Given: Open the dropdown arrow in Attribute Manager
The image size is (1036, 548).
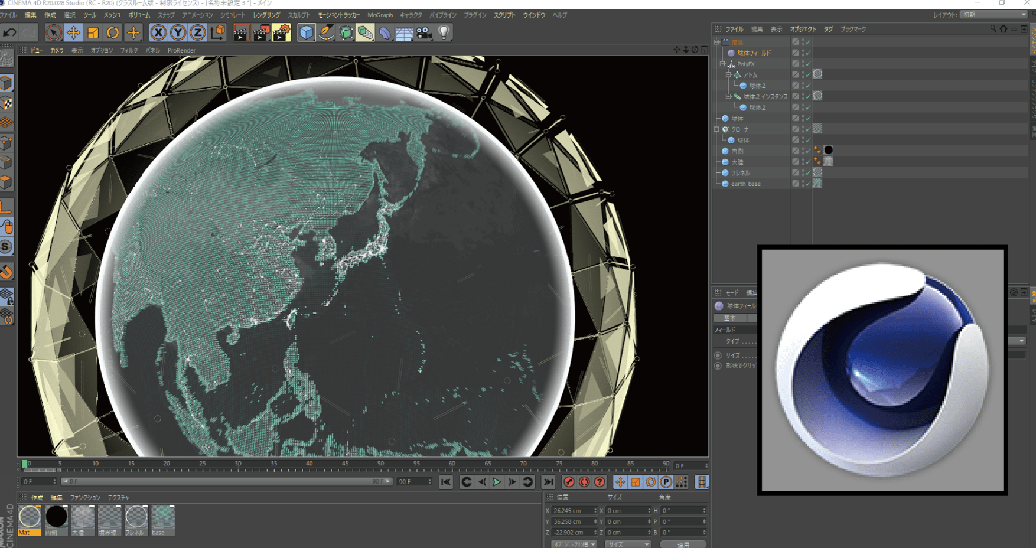Looking at the screenshot, I should point(1022,341).
